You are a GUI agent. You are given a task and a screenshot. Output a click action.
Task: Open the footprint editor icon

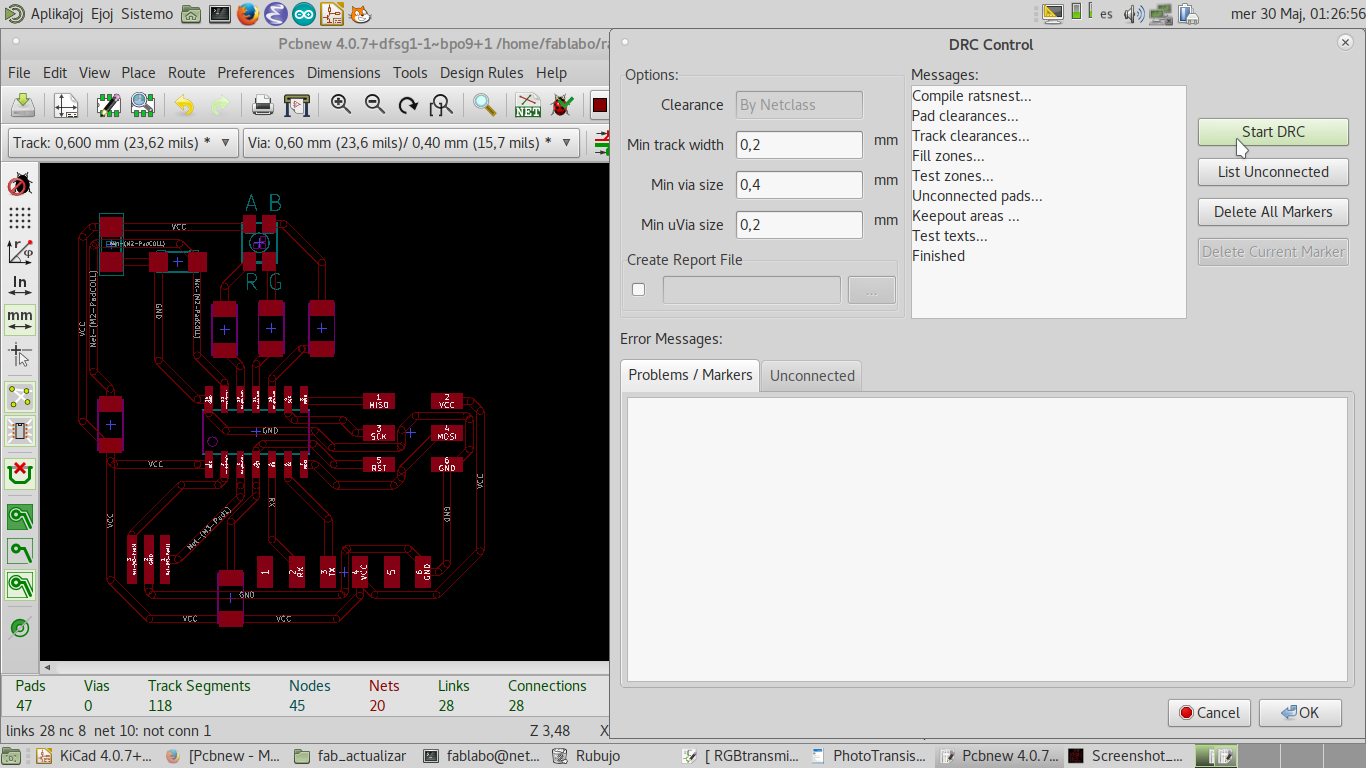(108, 105)
